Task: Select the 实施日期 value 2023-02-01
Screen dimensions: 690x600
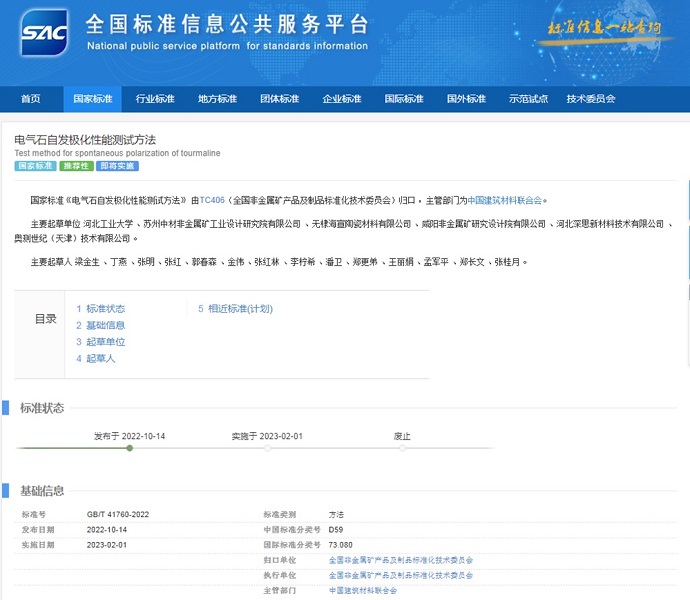Action: (x=107, y=545)
